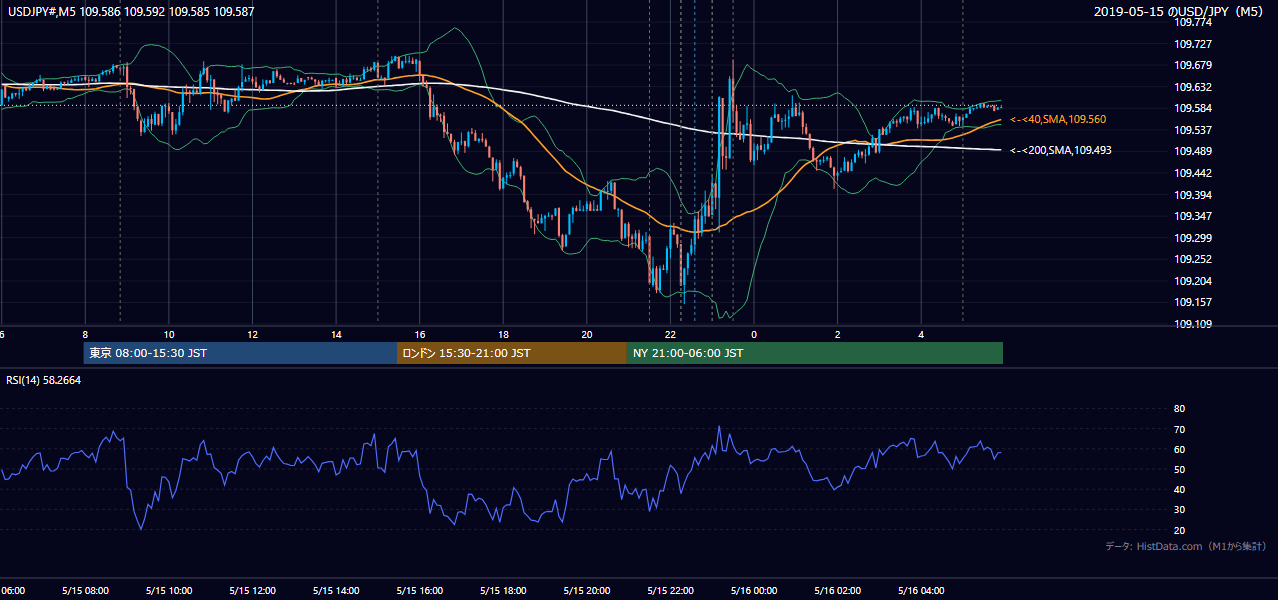Click price axis label 109.204
1278x600 pixels.
pyautogui.click(x=1192, y=281)
